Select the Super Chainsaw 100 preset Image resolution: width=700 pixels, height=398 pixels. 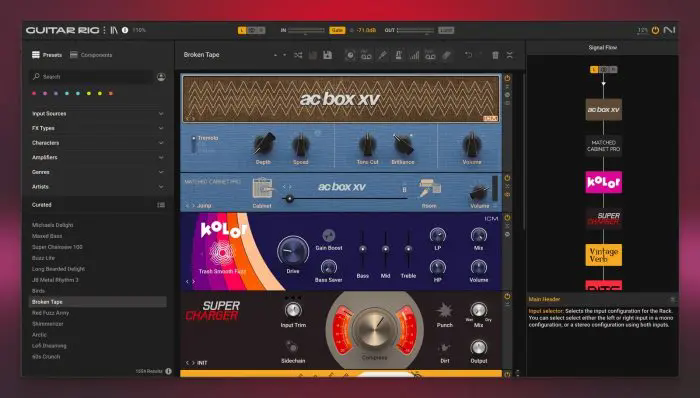98,247
